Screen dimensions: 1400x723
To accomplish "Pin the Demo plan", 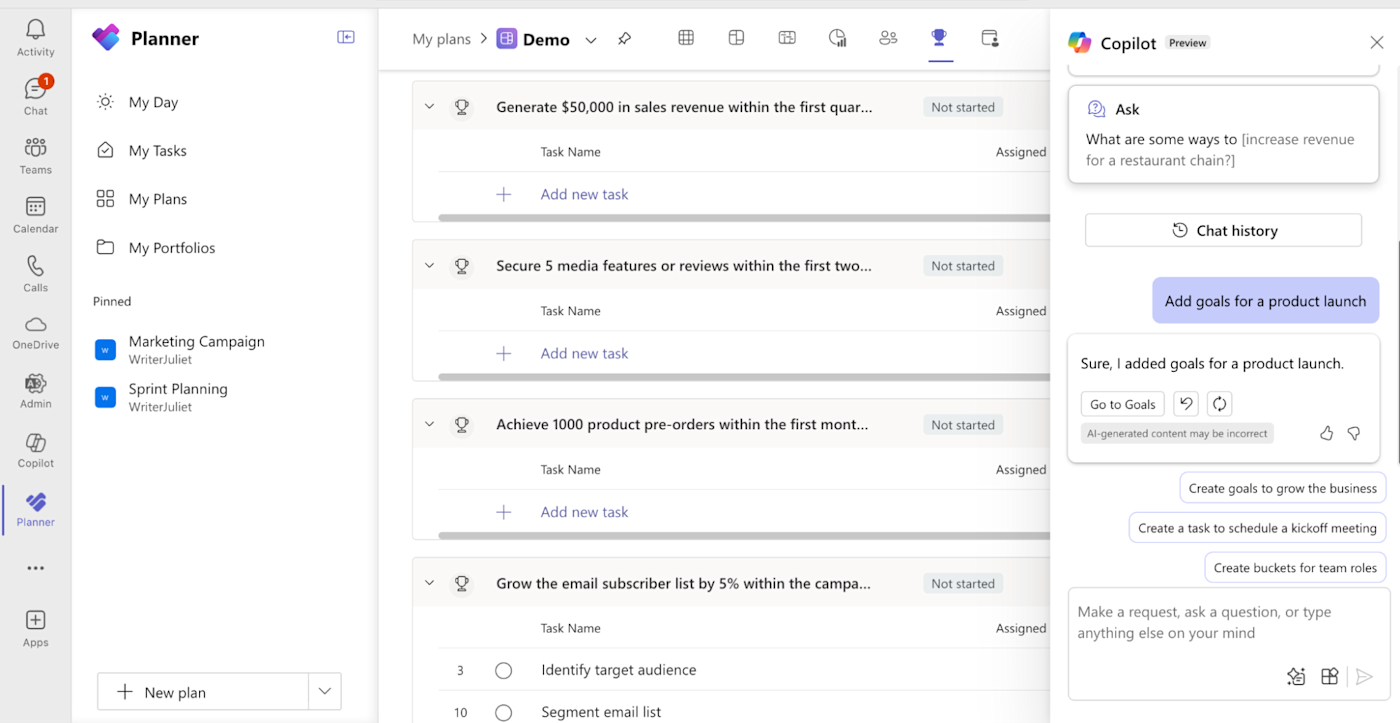I will (624, 39).
